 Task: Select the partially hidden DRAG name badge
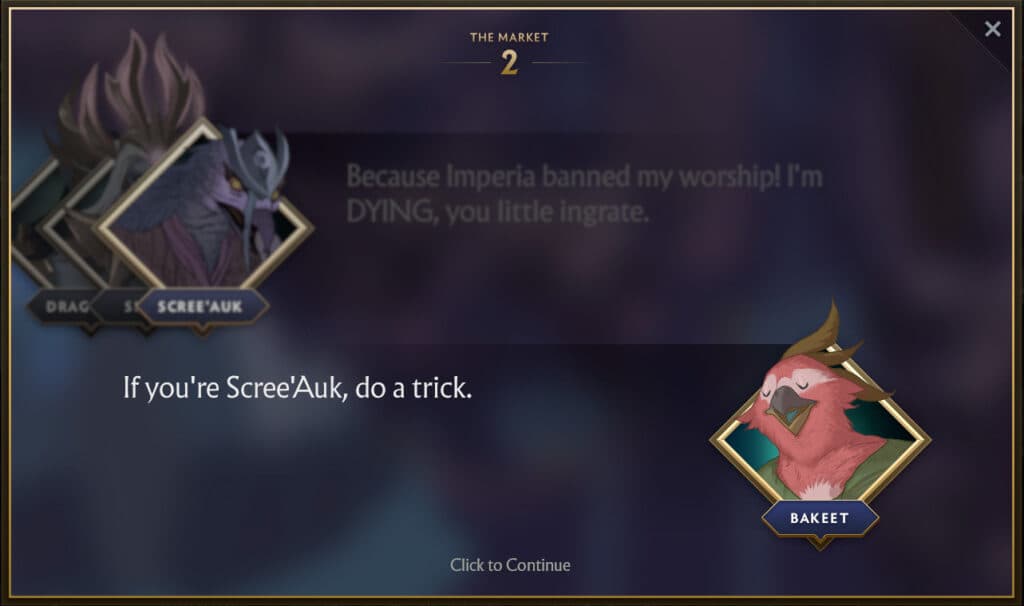(x=64, y=306)
